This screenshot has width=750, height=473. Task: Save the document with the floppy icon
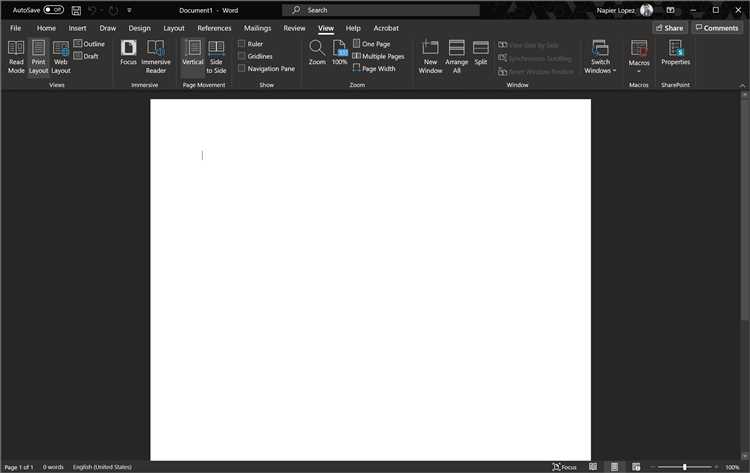tap(76, 10)
